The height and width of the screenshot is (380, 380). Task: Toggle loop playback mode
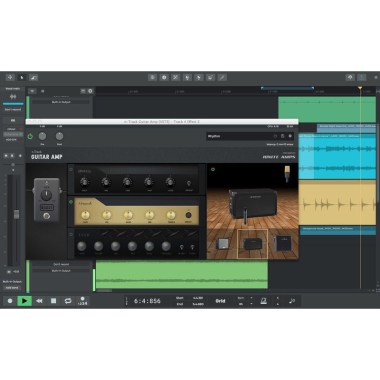[68, 301]
